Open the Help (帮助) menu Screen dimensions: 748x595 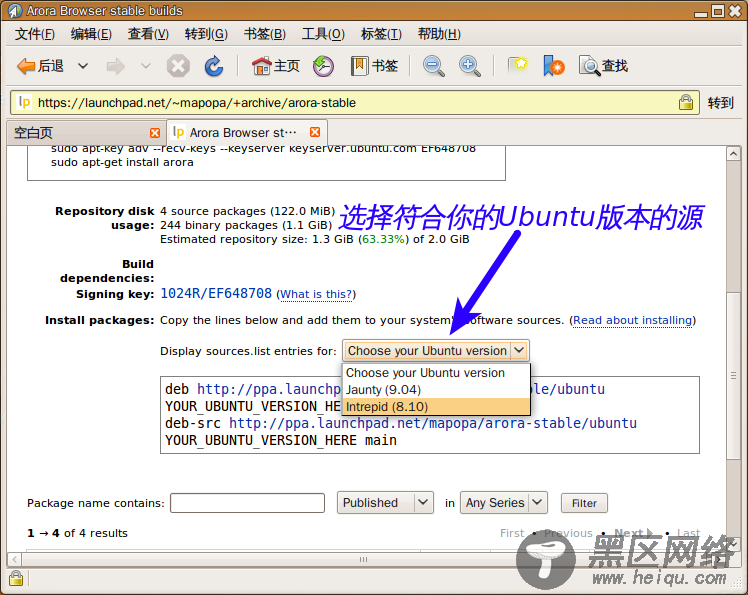(x=439, y=34)
